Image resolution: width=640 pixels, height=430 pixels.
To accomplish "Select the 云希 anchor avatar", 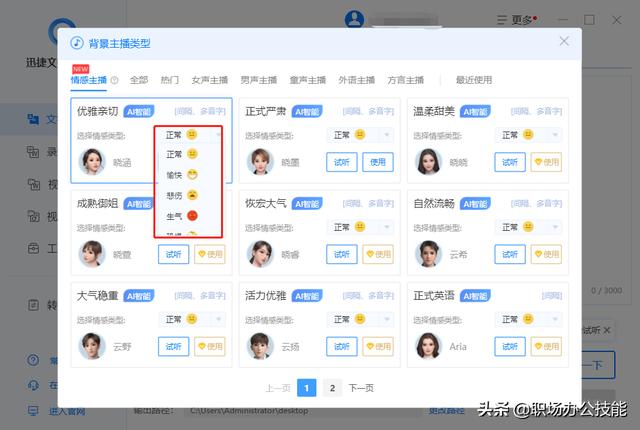I will (429, 254).
